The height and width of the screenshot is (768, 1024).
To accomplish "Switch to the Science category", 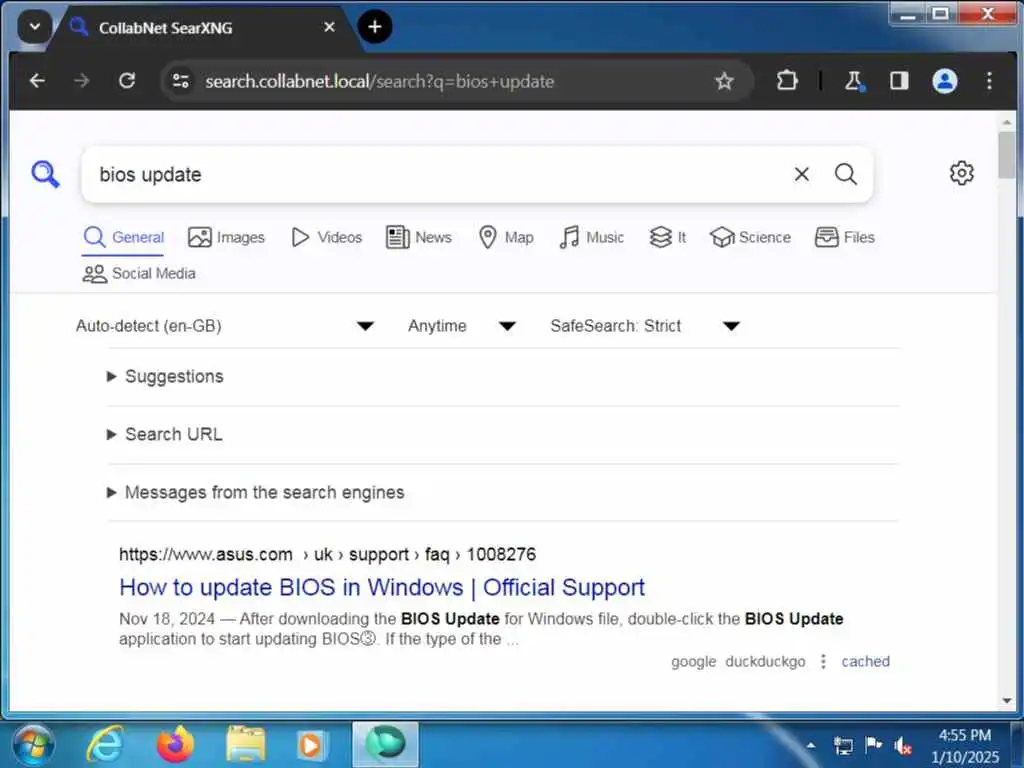I will click(750, 237).
